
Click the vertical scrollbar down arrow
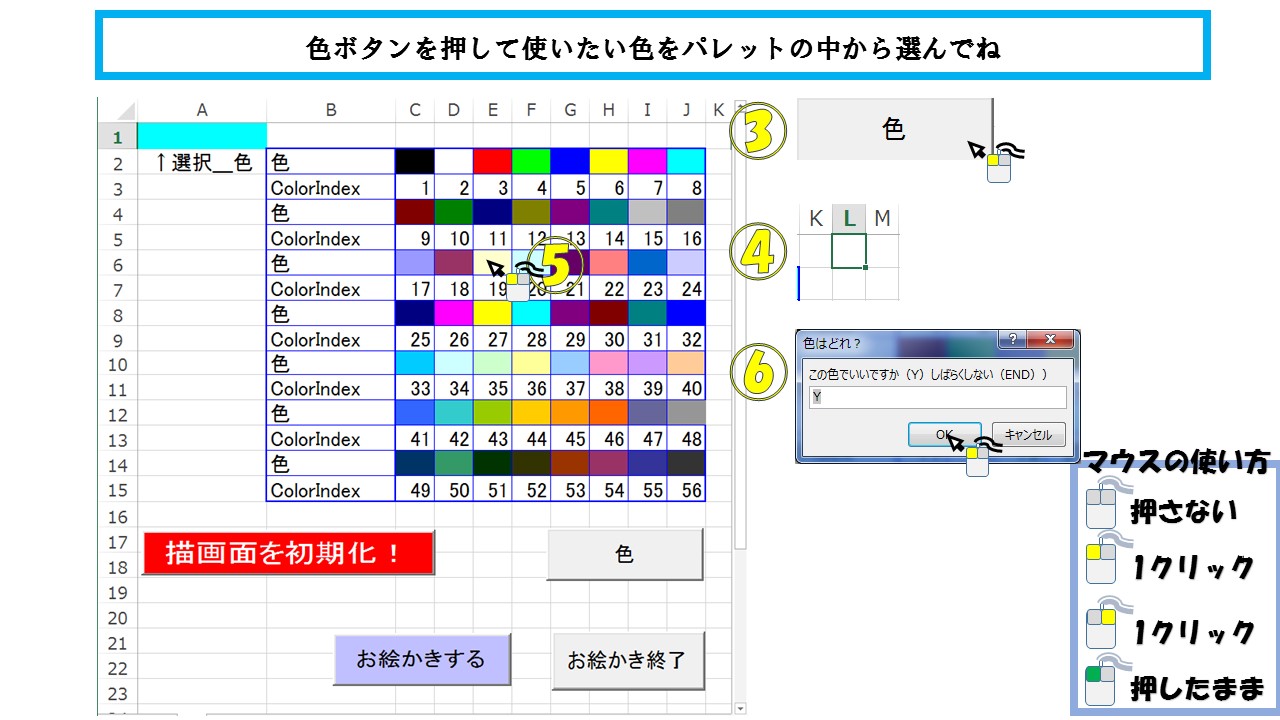(740, 708)
